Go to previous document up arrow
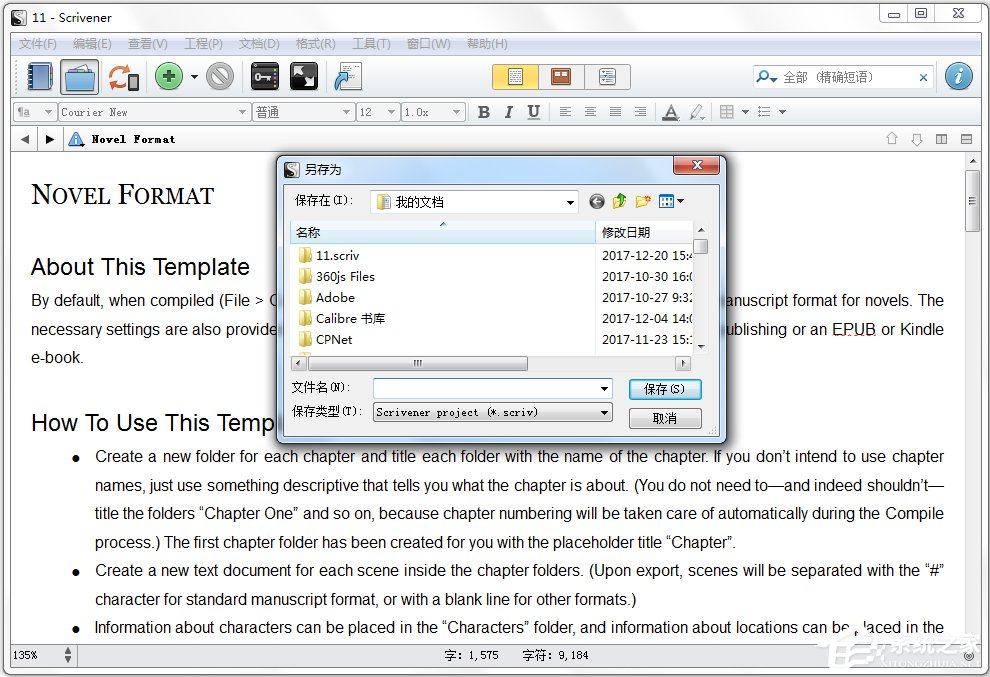Screen dimensions: 990x677 892,138
